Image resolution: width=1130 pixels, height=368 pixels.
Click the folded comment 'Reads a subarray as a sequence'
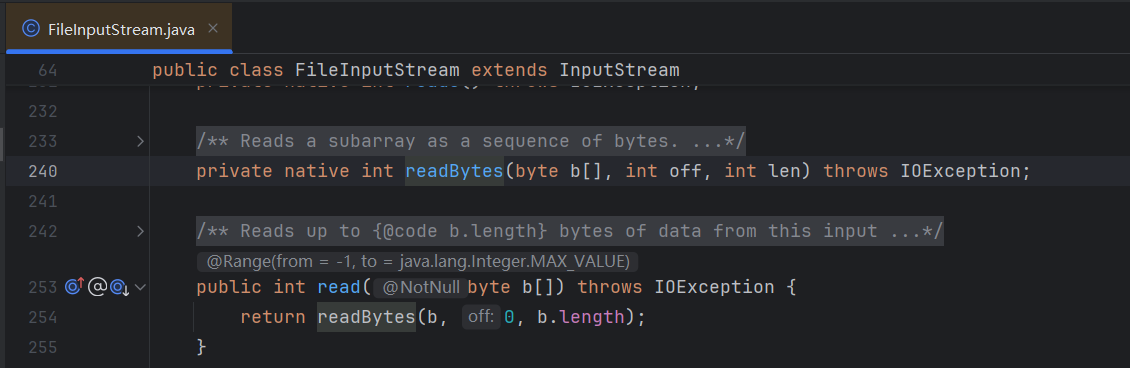[x=471, y=141]
